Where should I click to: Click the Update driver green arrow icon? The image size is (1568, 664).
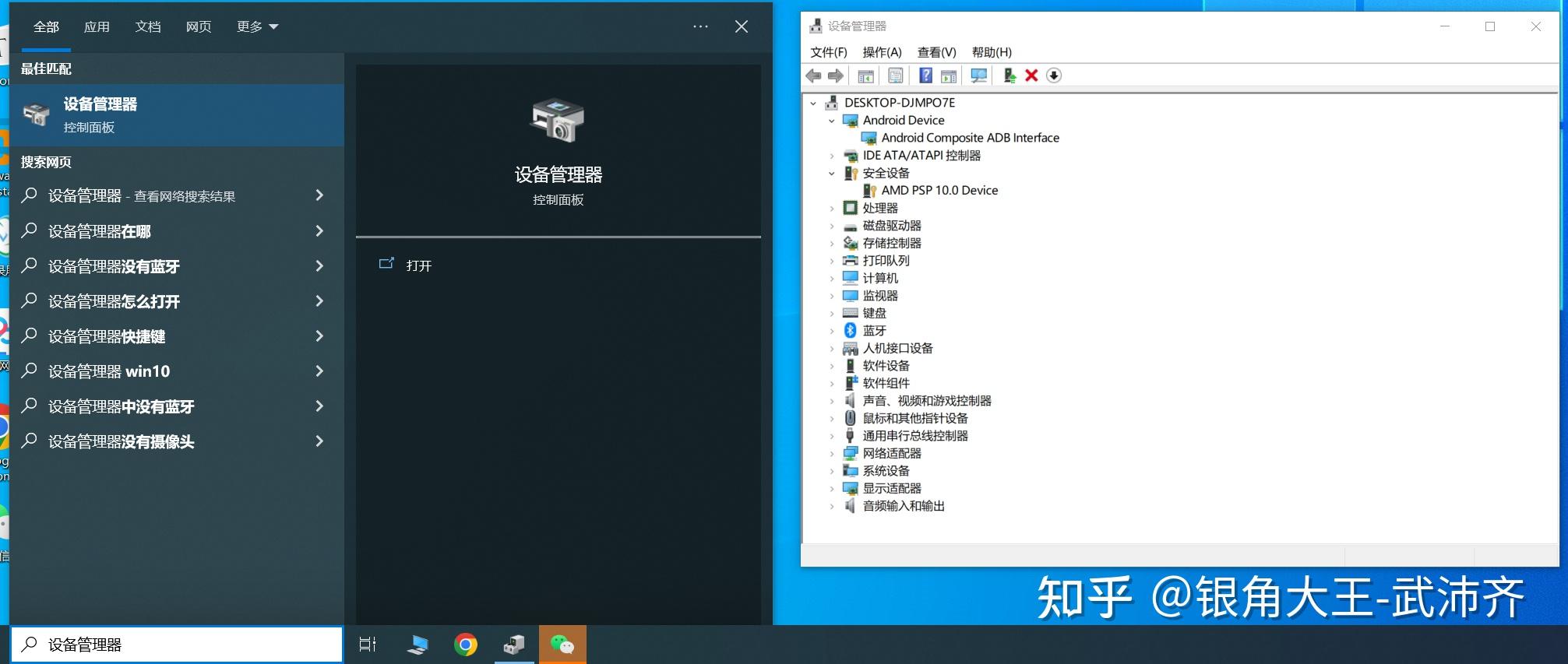[x=1010, y=76]
